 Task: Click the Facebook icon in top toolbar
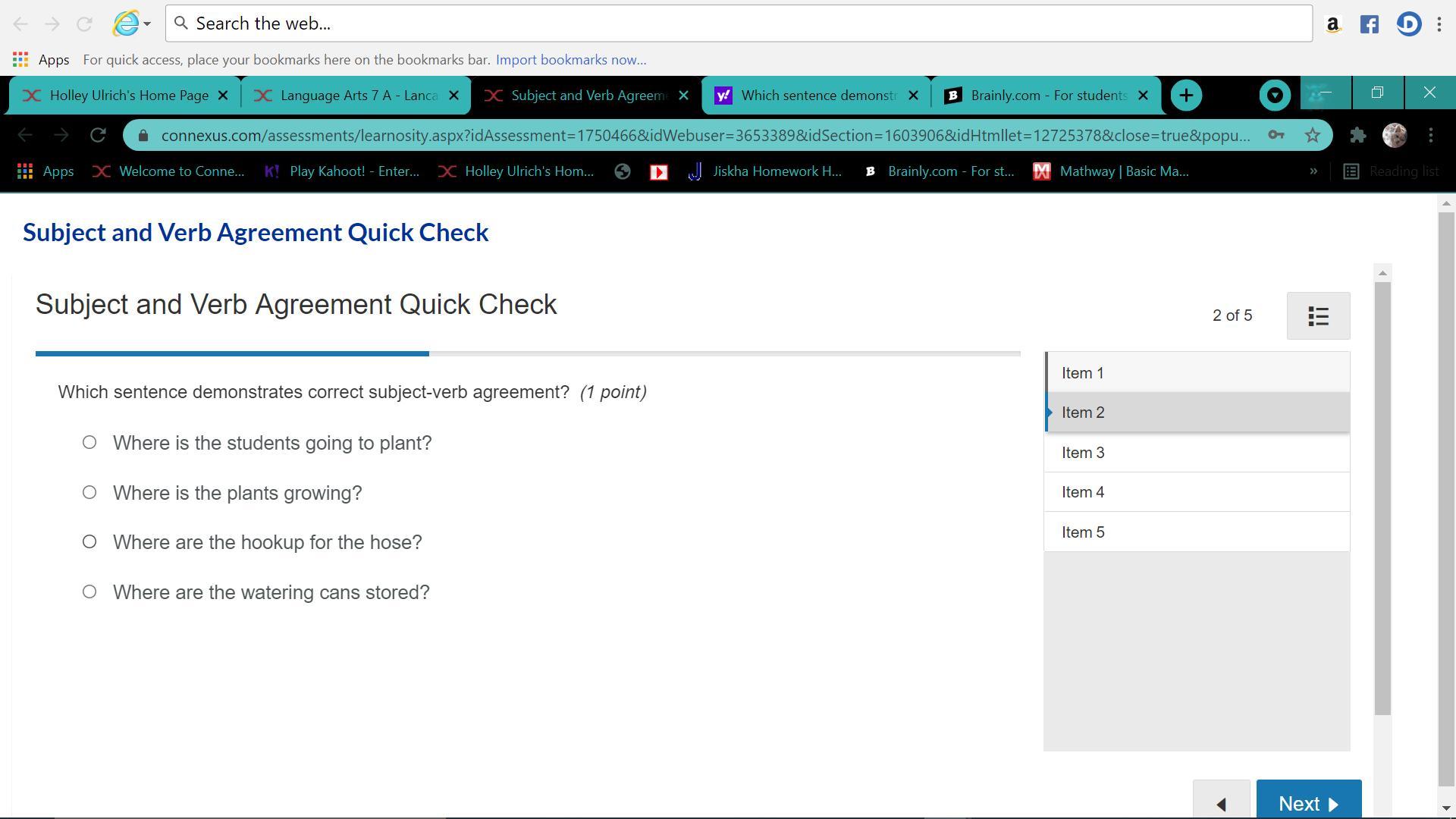pyautogui.click(x=1369, y=24)
